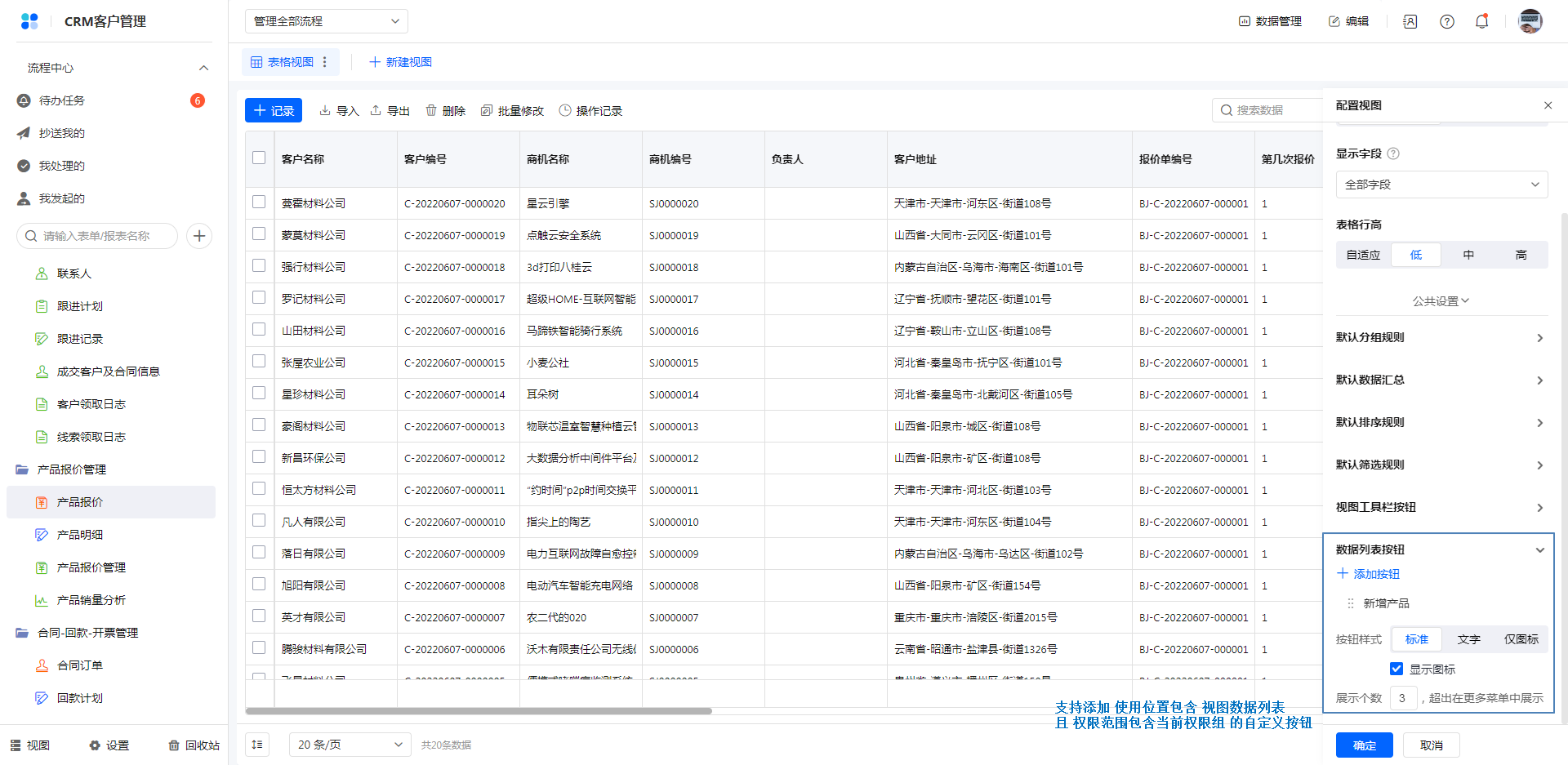Toggle the select-all header checkbox
The width and height of the screenshot is (1568, 765).
[x=259, y=158]
